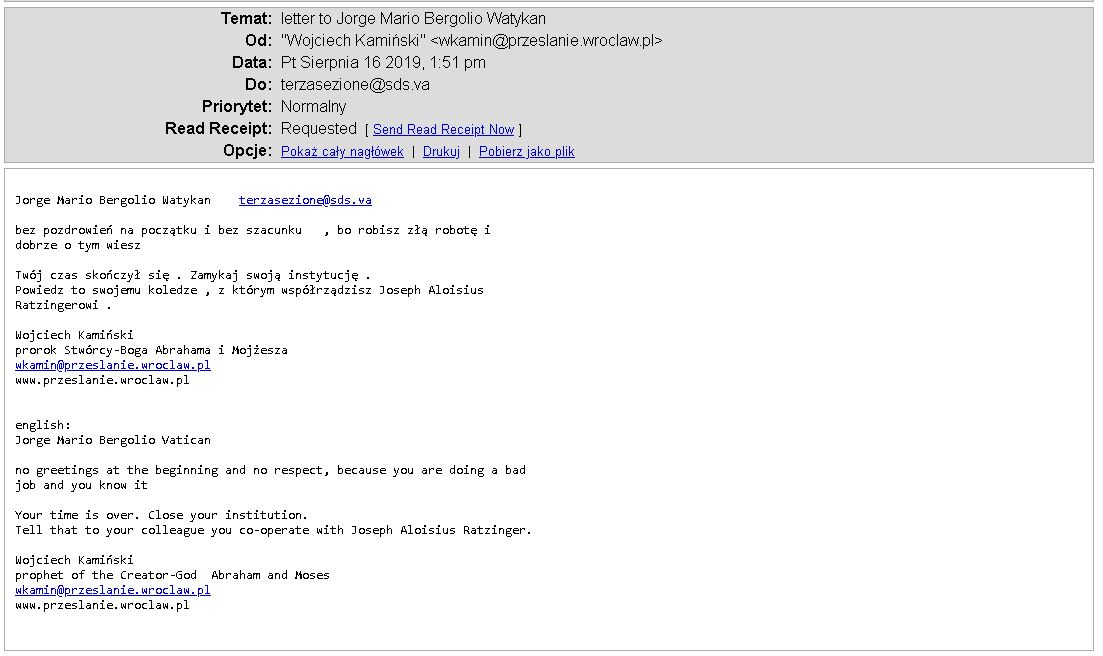Screen dimensions: 1103x656
Task: Click wkamin@przeslanie.wroclaw.pl link under English signature
Action: click(x=113, y=591)
